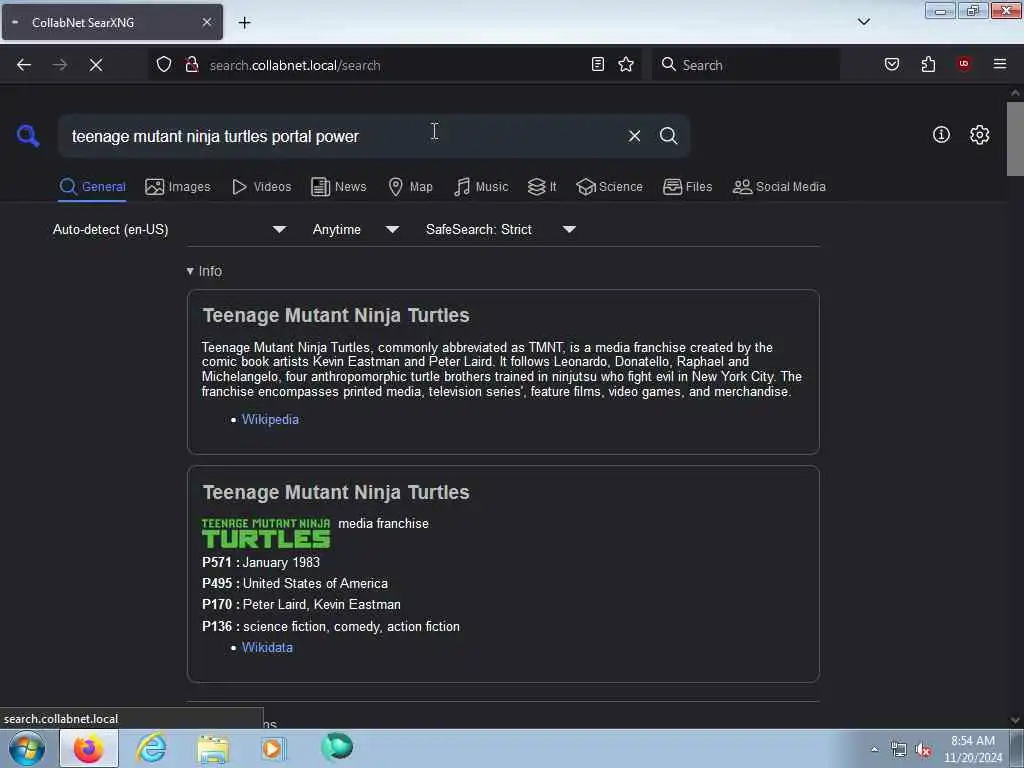Collapse the Info section

(204, 271)
